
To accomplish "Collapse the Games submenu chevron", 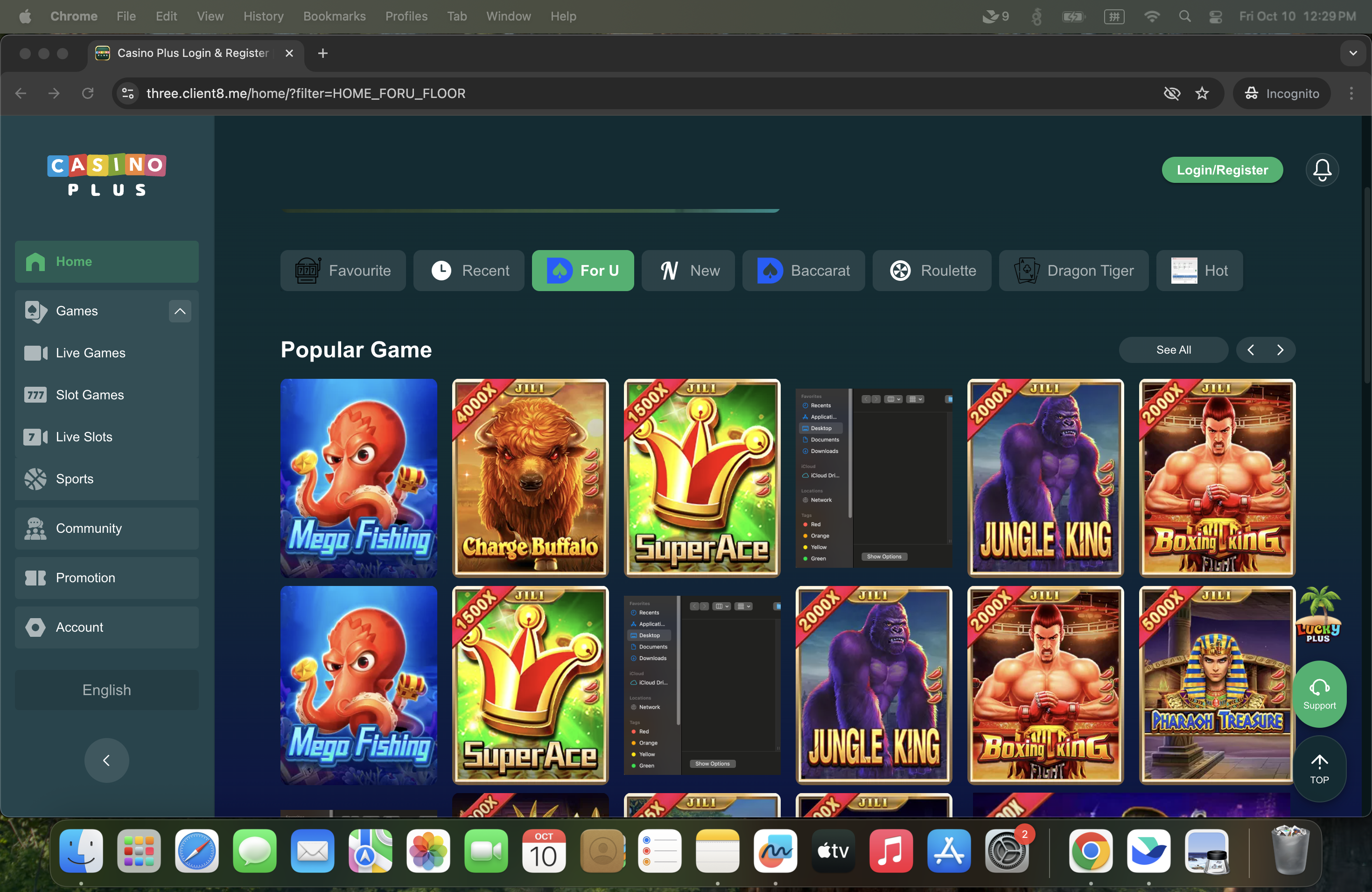I will point(180,311).
